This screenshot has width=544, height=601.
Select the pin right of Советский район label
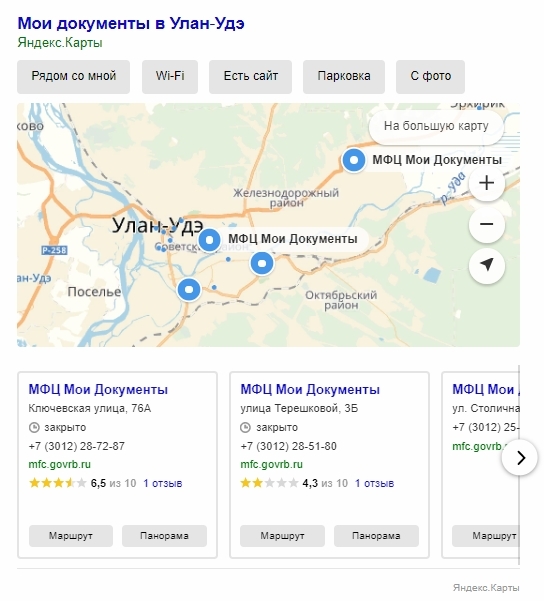pyautogui.click(x=262, y=263)
